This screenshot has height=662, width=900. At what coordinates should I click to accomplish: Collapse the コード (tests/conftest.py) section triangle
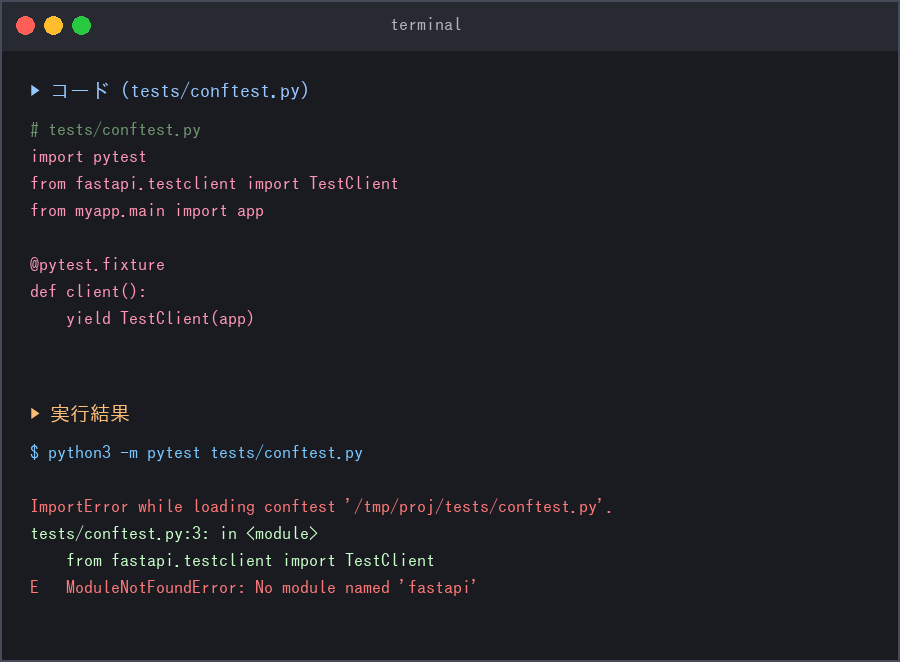[x=35, y=91]
